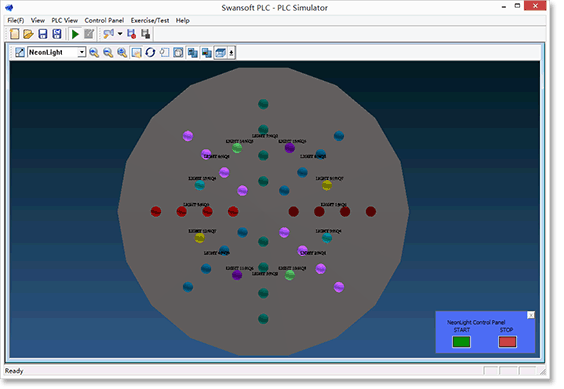Click the green START button

461,342
